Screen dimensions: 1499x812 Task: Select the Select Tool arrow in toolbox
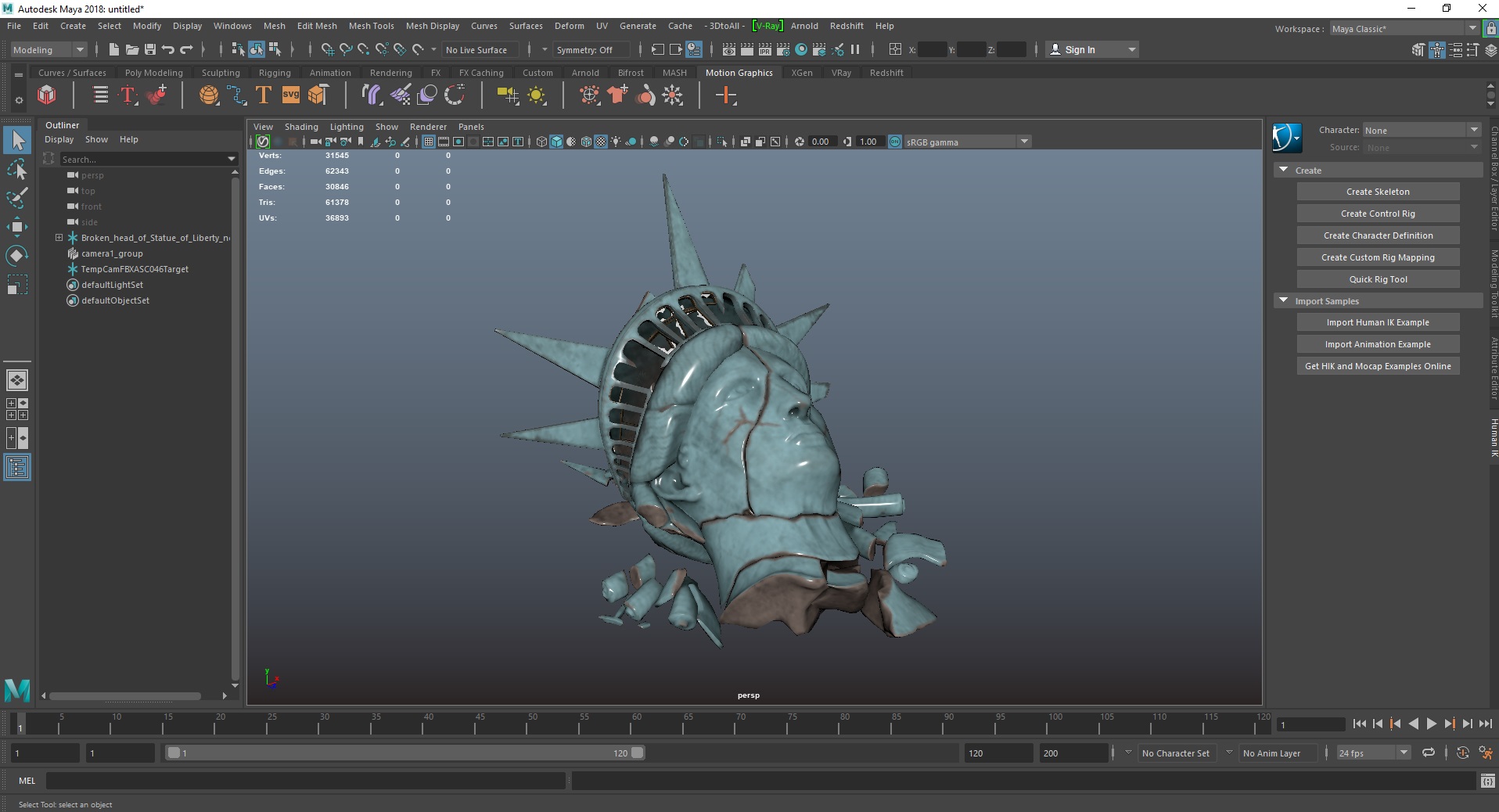click(17, 141)
